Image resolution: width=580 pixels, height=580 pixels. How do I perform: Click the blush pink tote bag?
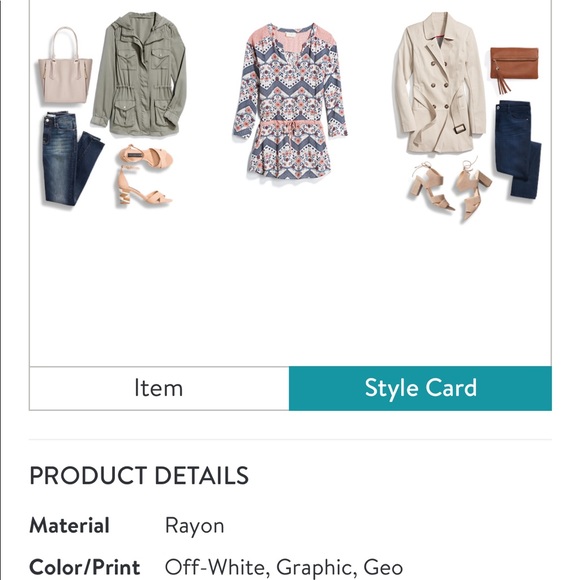(x=65, y=66)
